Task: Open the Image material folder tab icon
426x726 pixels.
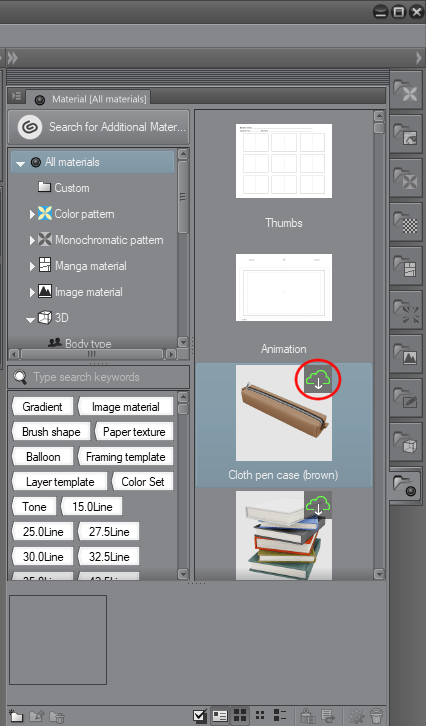Action: [406, 355]
